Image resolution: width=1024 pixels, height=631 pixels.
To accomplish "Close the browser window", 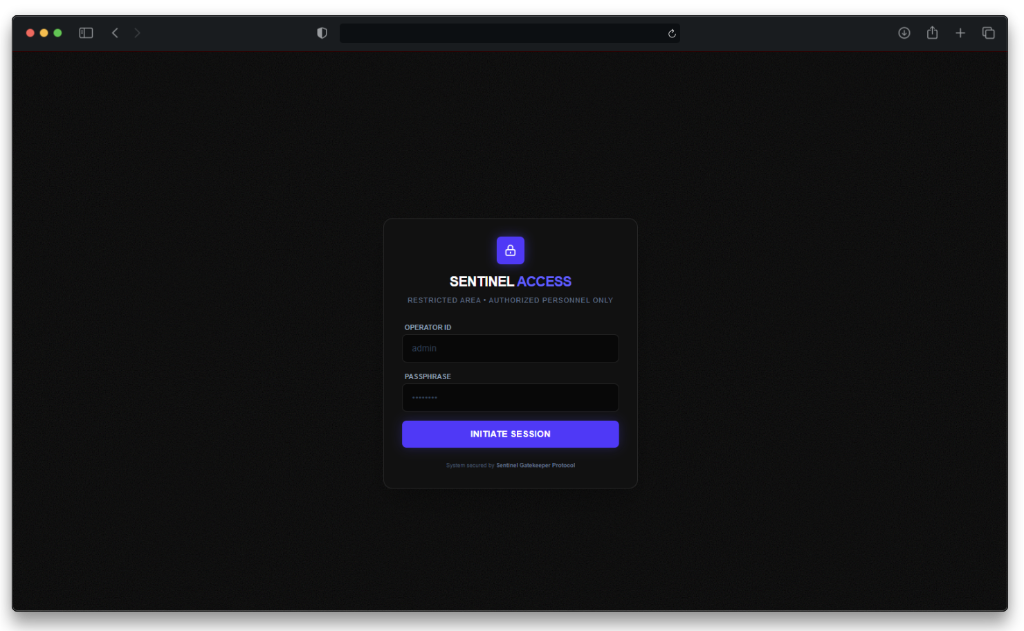I will pyautogui.click(x=30, y=33).
